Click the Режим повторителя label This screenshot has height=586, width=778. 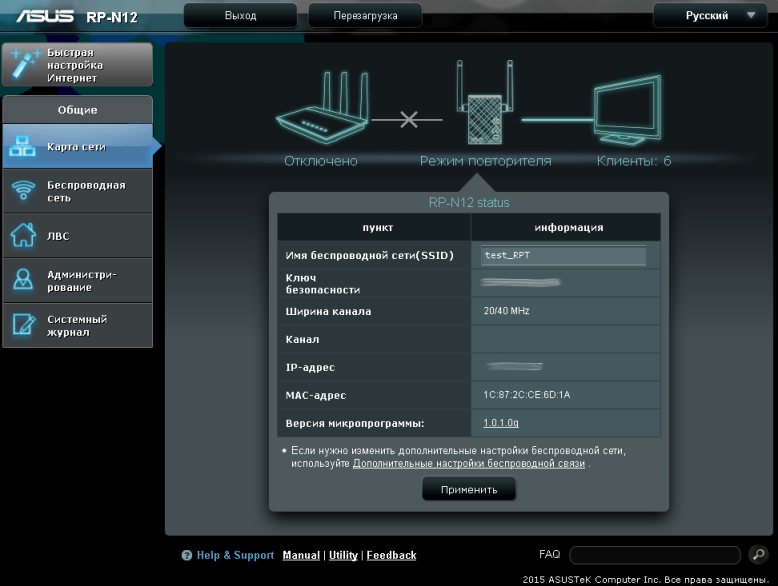(485, 161)
